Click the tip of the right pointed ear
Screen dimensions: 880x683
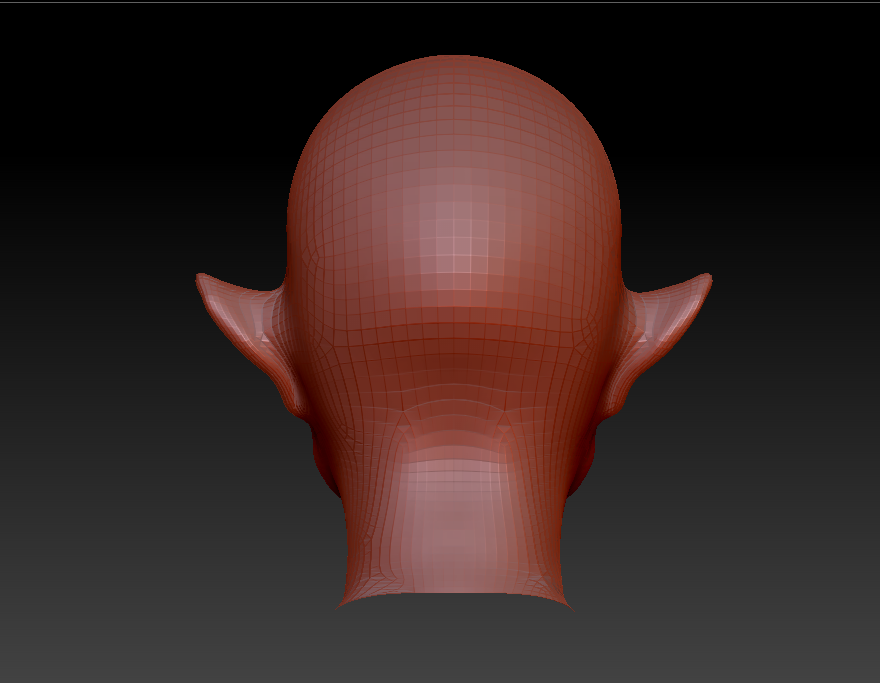click(x=706, y=278)
